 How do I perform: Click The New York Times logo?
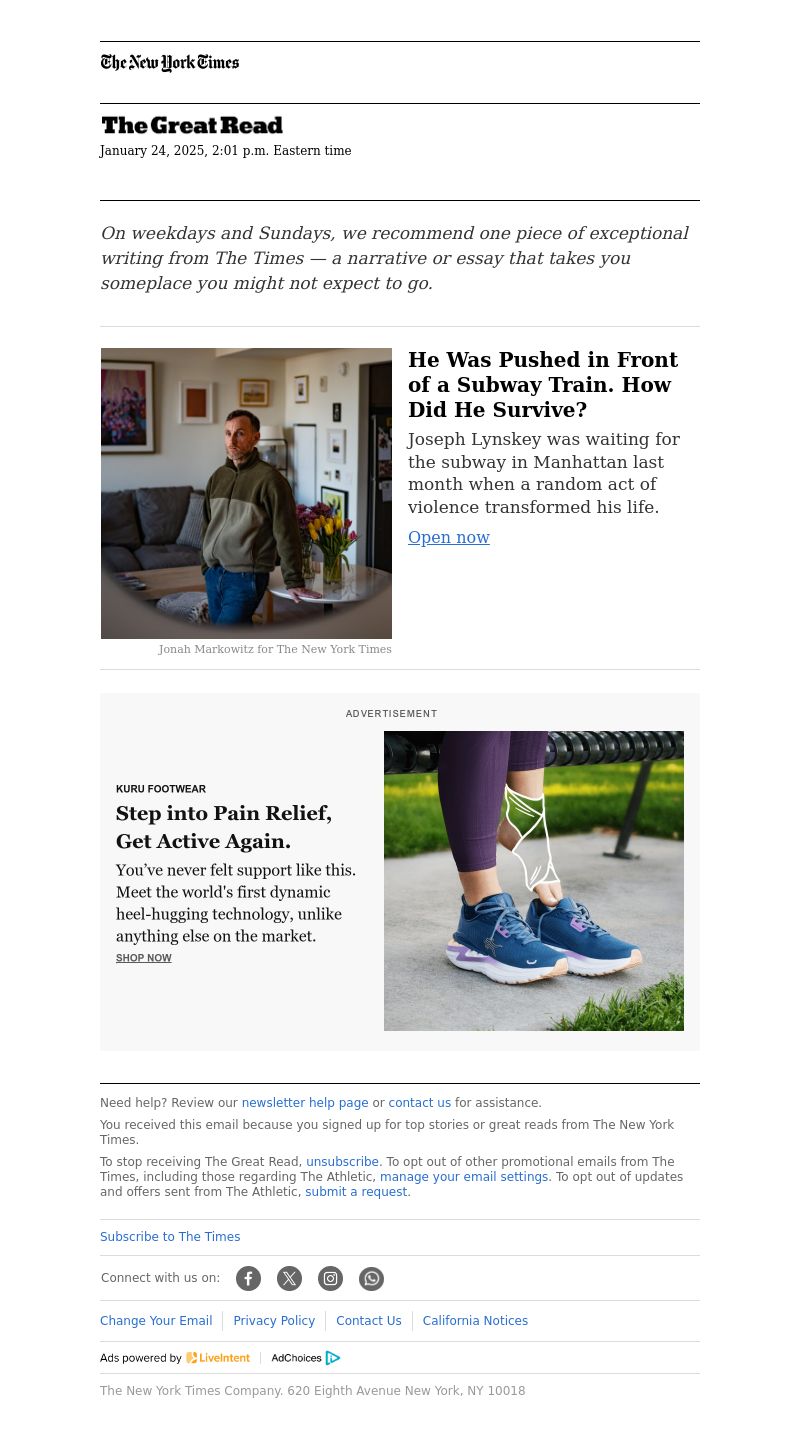click(x=170, y=63)
